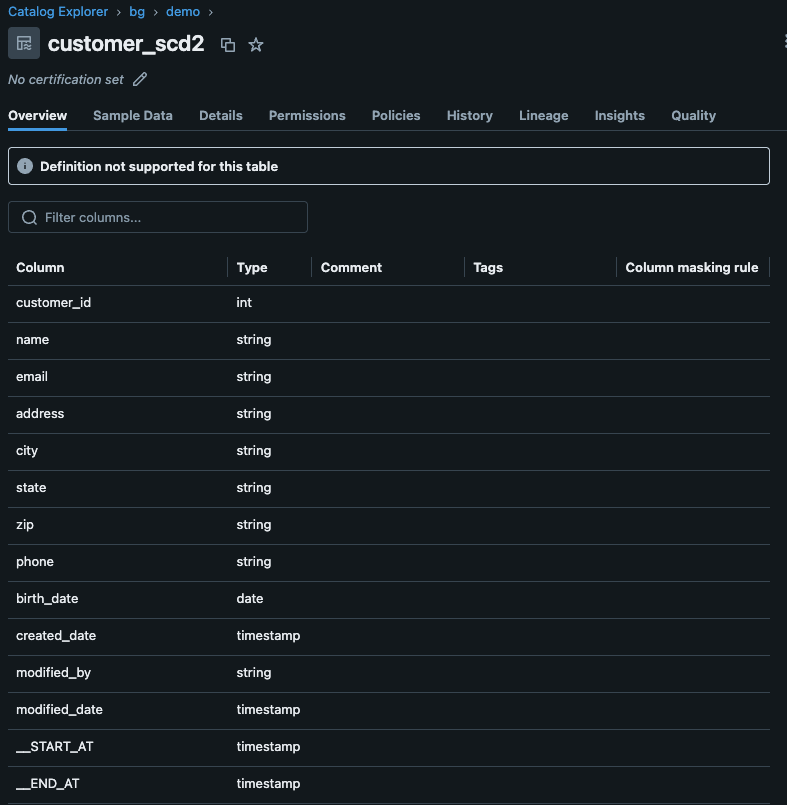The width and height of the screenshot is (787, 805).
Task: Click the info icon in definition banner
Action: (25, 166)
